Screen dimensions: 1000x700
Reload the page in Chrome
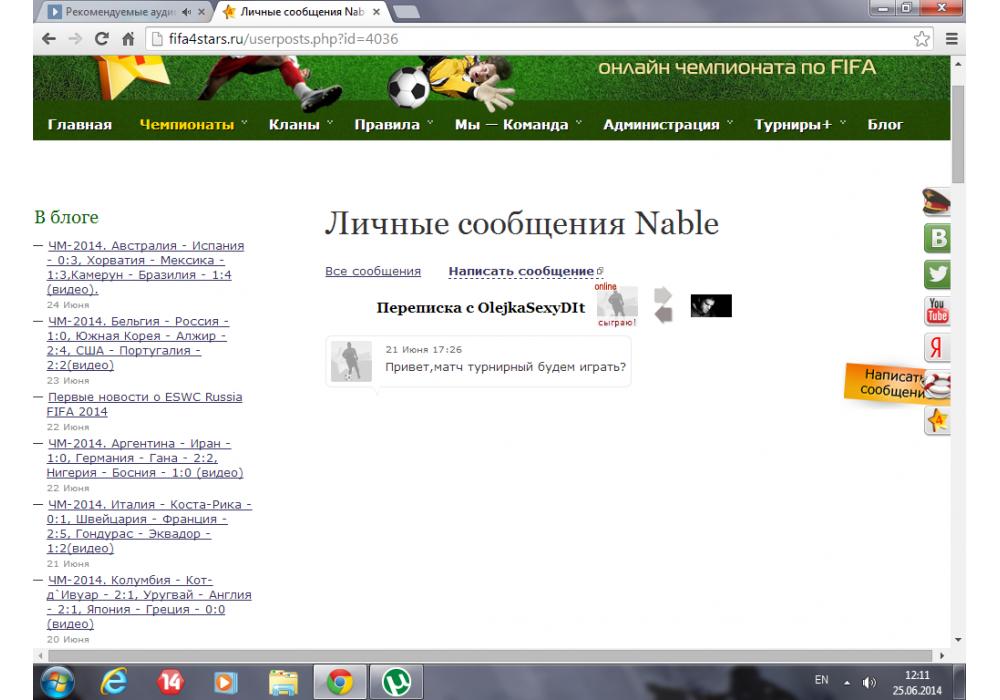click(101, 39)
